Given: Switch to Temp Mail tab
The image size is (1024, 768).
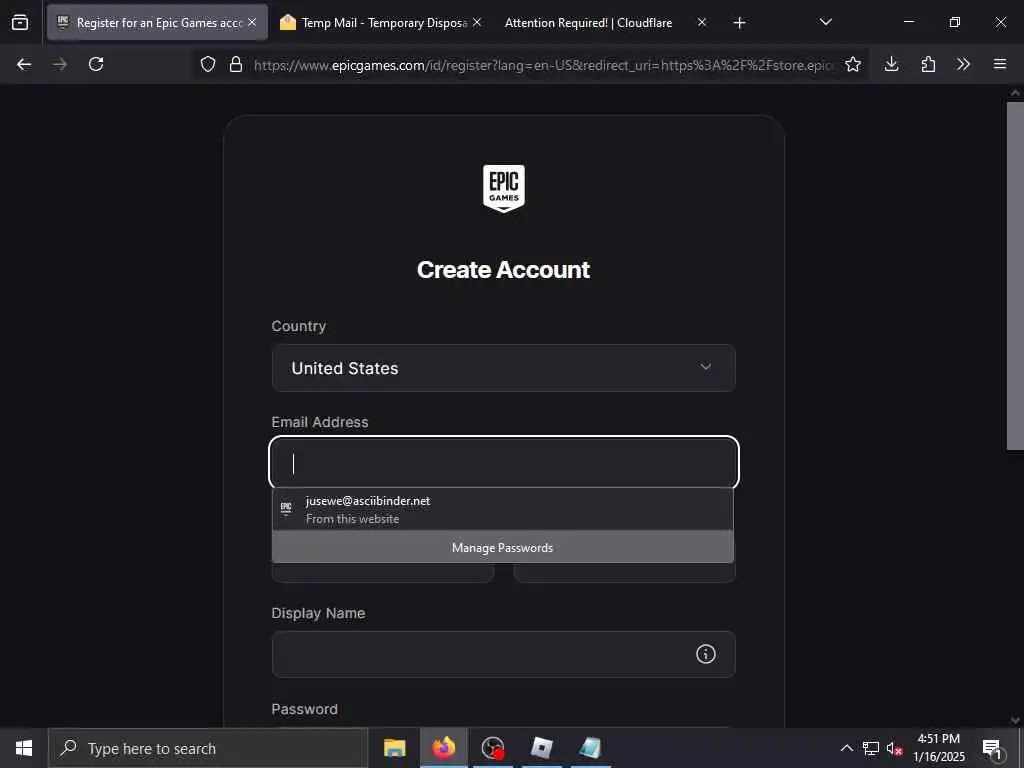Looking at the screenshot, I should point(381,22).
